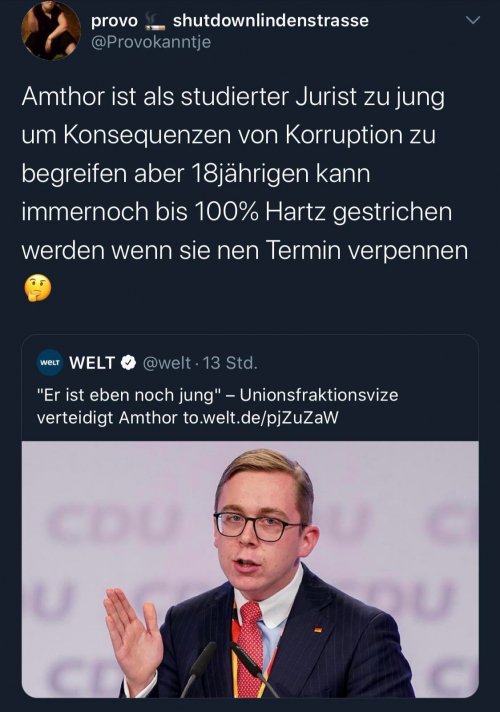
Task: Click the thinking face emoji
Action: pos(37,288)
